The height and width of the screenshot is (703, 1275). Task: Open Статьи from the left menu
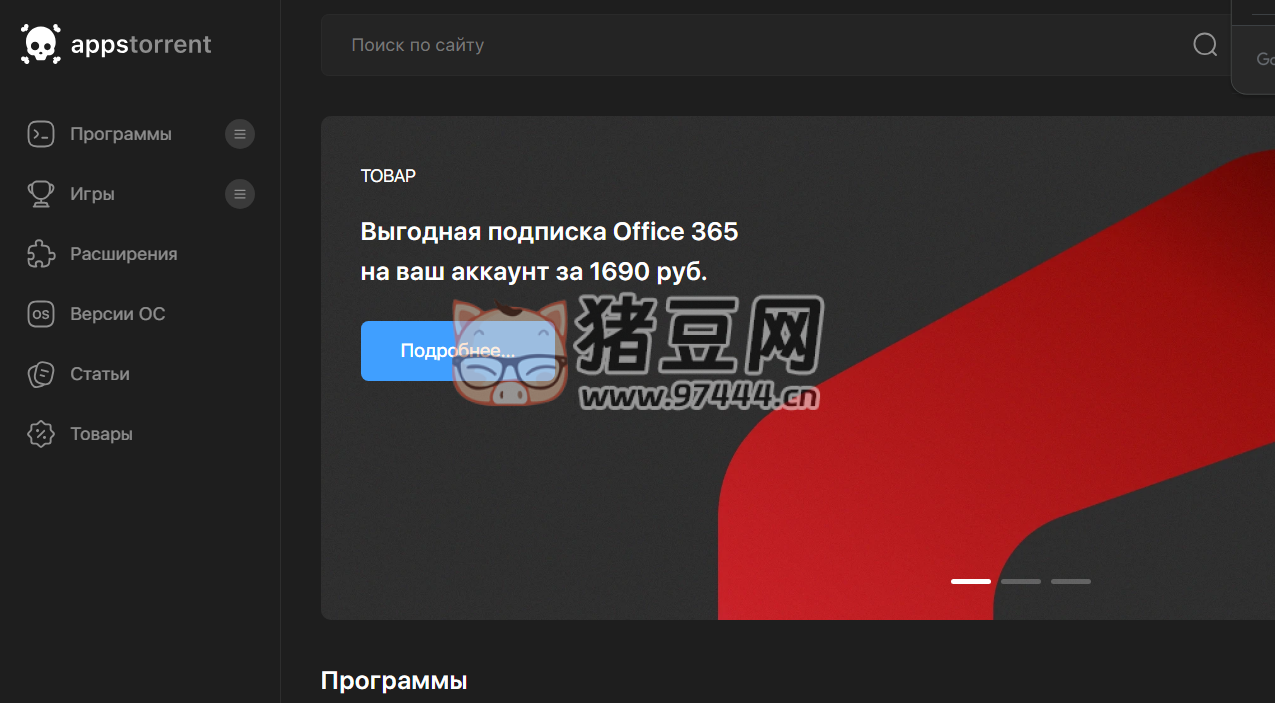pos(99,373)
